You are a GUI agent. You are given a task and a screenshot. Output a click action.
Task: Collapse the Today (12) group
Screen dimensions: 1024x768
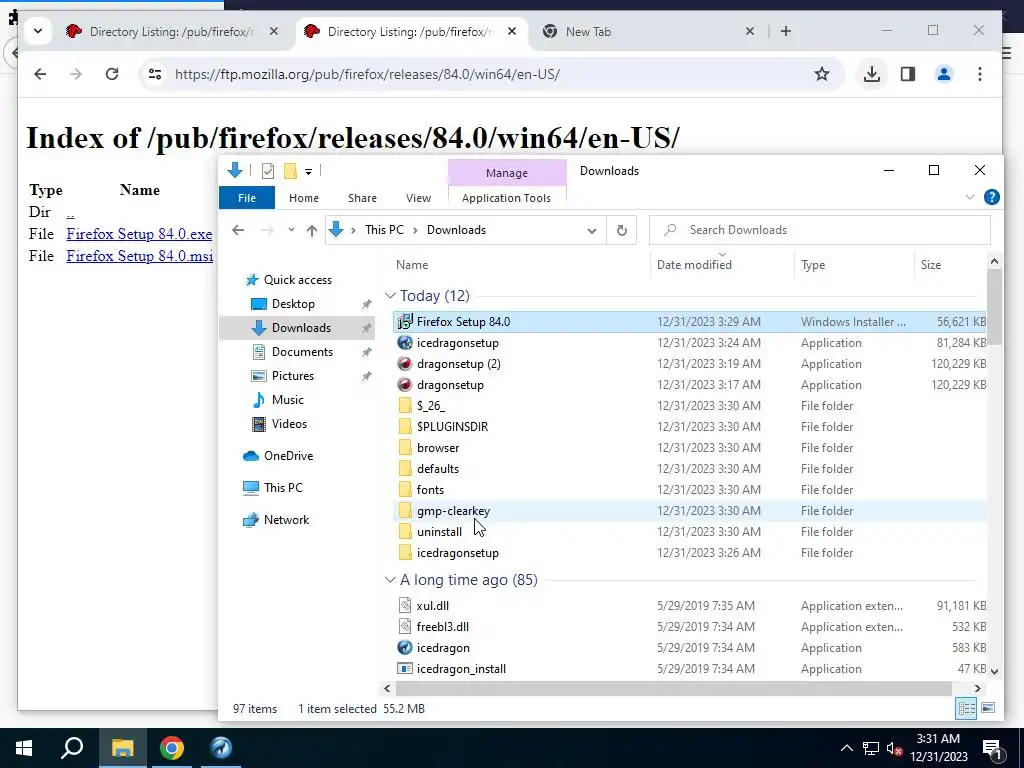(x=390, y=296)
